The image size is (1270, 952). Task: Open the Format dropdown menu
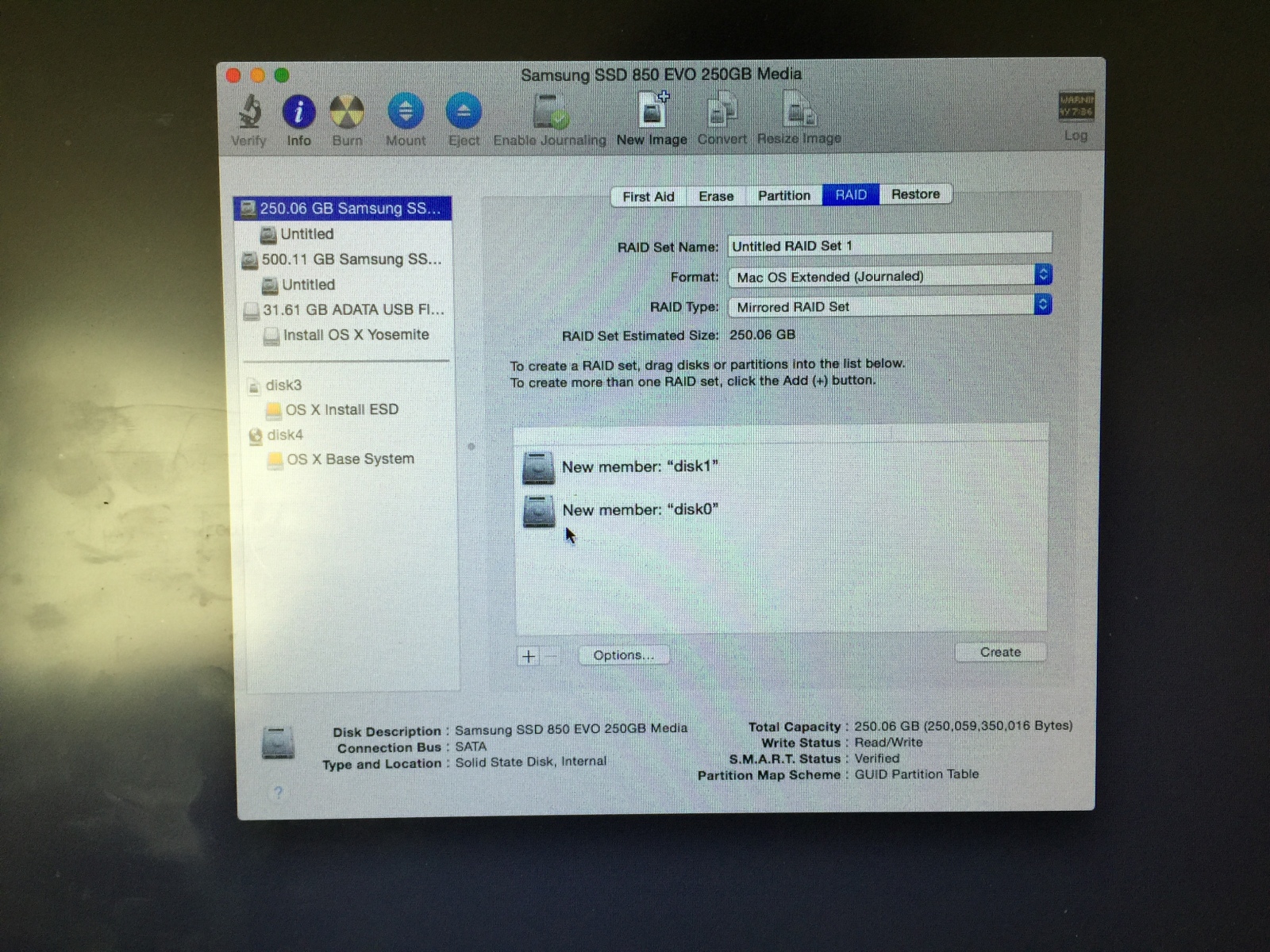click(x=890, y=276)
